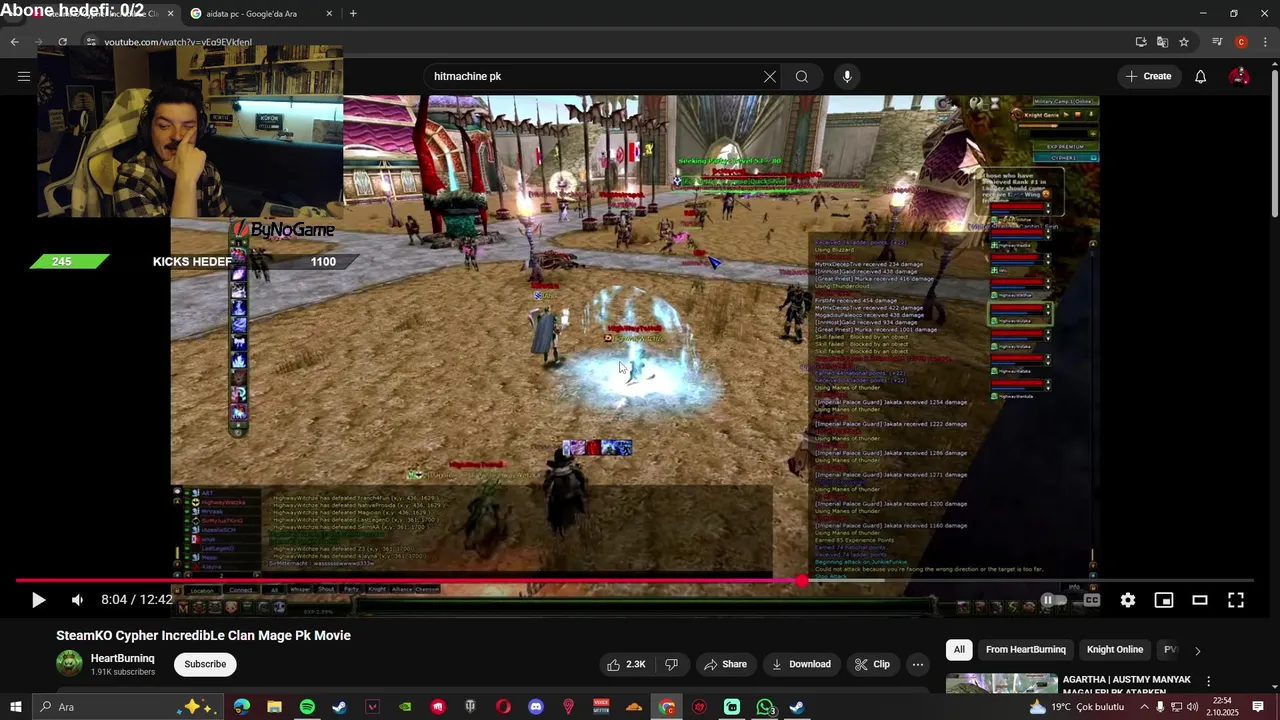The width and height of the screenshot is (1280, 720).
Task: Open the YouTube hamburger guide menu
Action: (x=24, y=76)
